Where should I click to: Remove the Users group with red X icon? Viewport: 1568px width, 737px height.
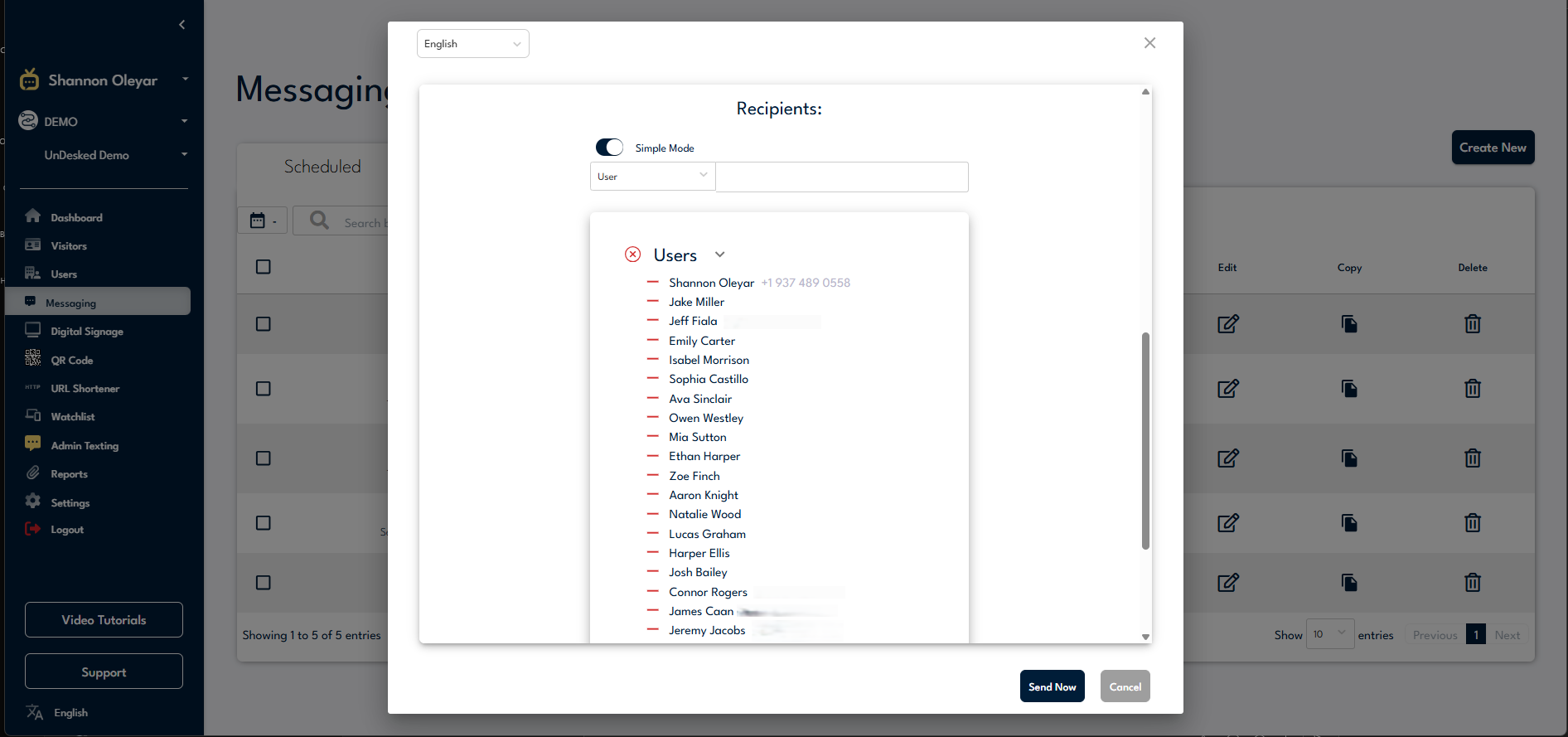pos(632,255)
